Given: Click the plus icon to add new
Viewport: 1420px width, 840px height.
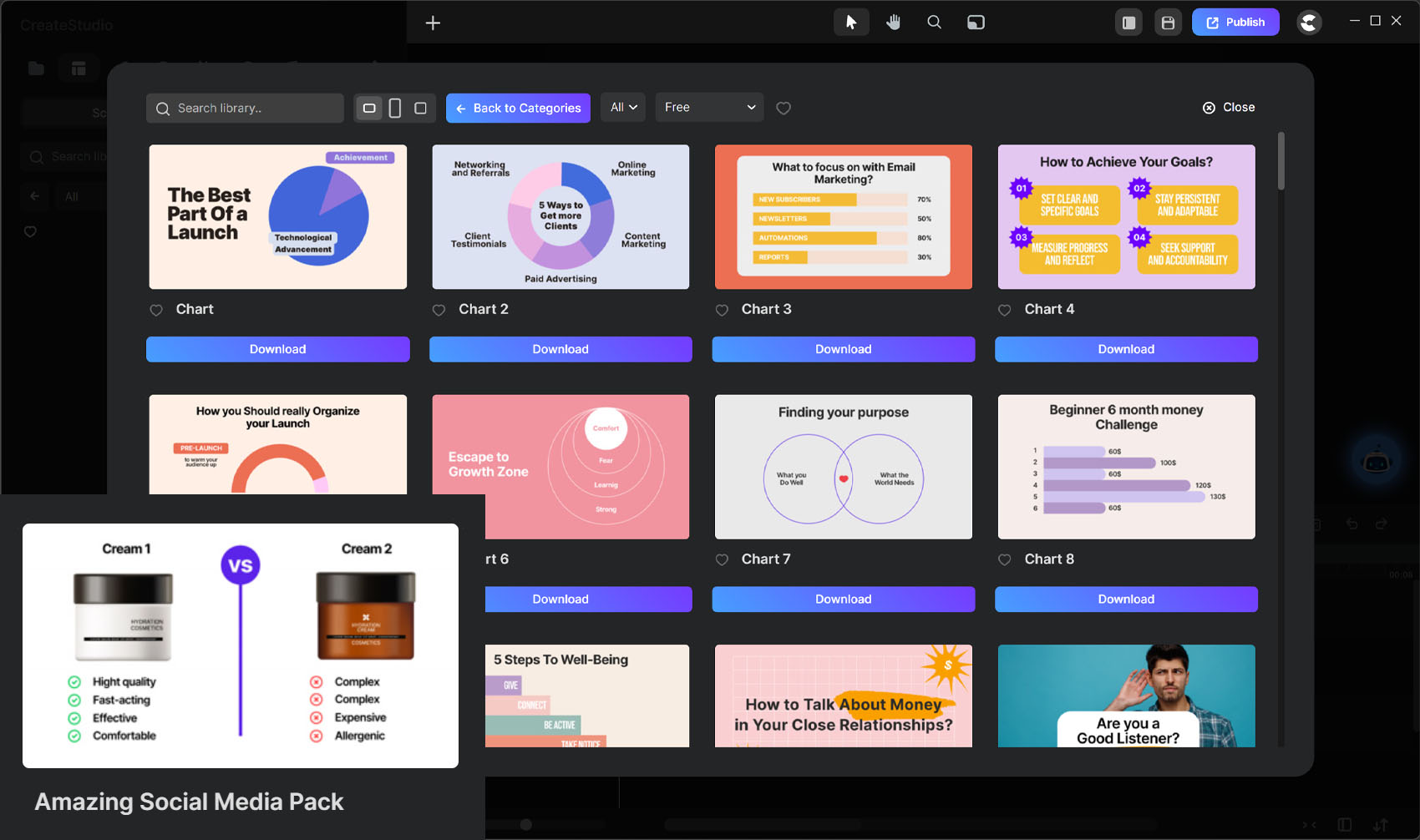Looking at the screenshot, I should coord(433,23).
